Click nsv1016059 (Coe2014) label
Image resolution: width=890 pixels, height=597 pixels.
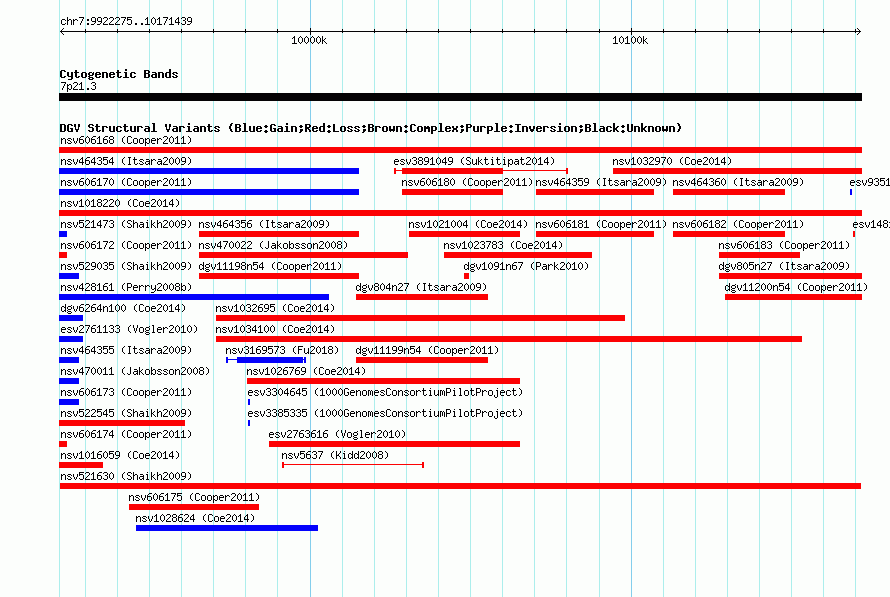coord(120,455)
